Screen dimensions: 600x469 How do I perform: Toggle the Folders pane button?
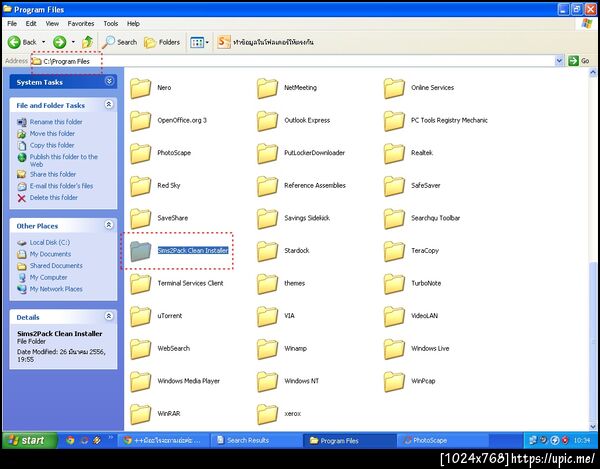pos(162,42)
